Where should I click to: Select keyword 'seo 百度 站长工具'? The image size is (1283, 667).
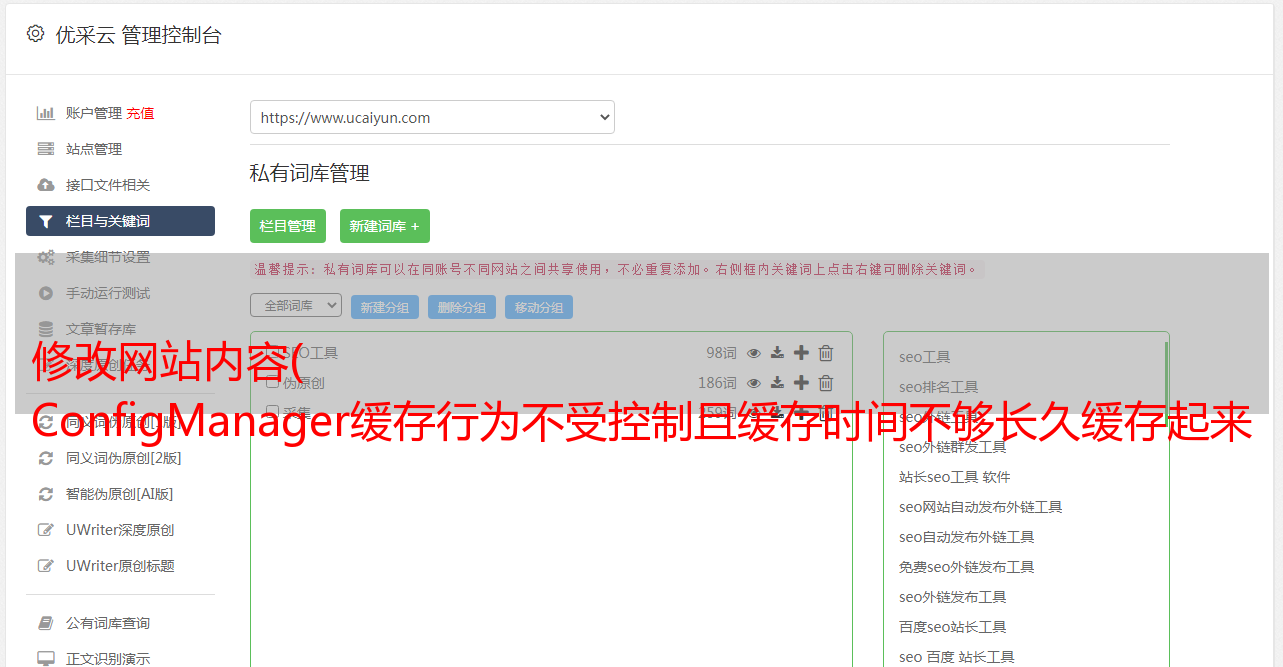click(957, 657)
